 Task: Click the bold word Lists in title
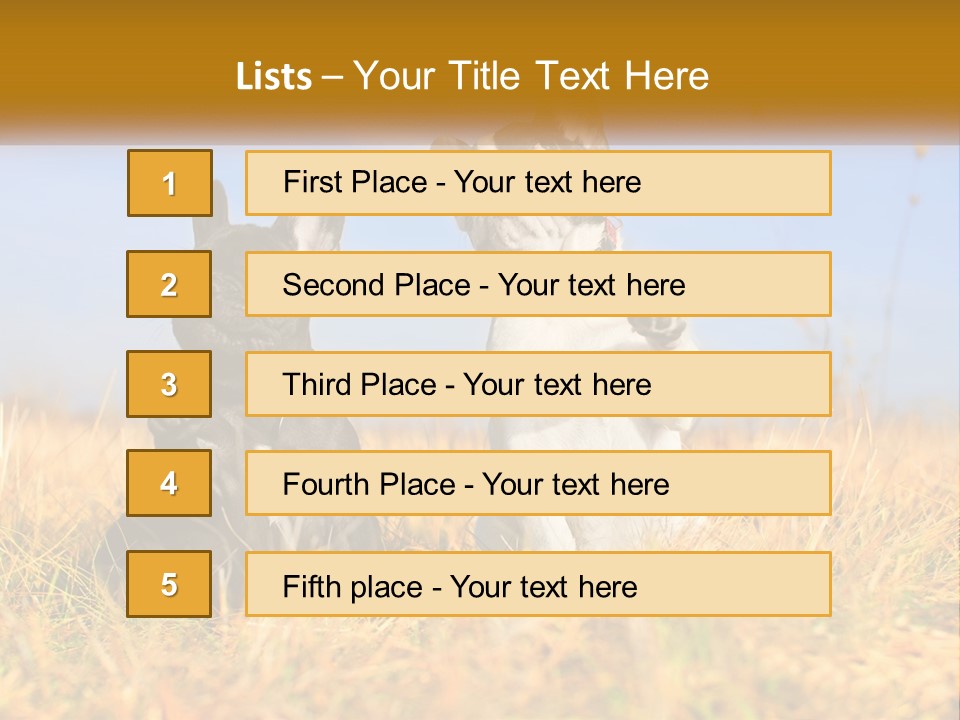[x=273, y=77]
